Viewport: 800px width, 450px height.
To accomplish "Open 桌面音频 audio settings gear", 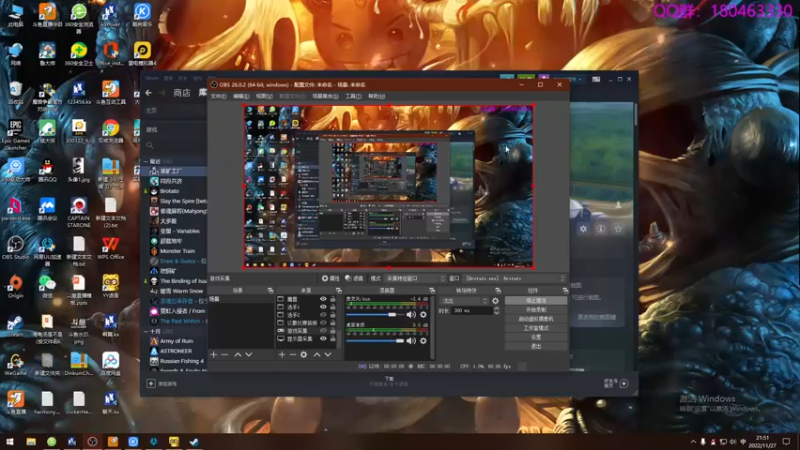I will 423,340.
